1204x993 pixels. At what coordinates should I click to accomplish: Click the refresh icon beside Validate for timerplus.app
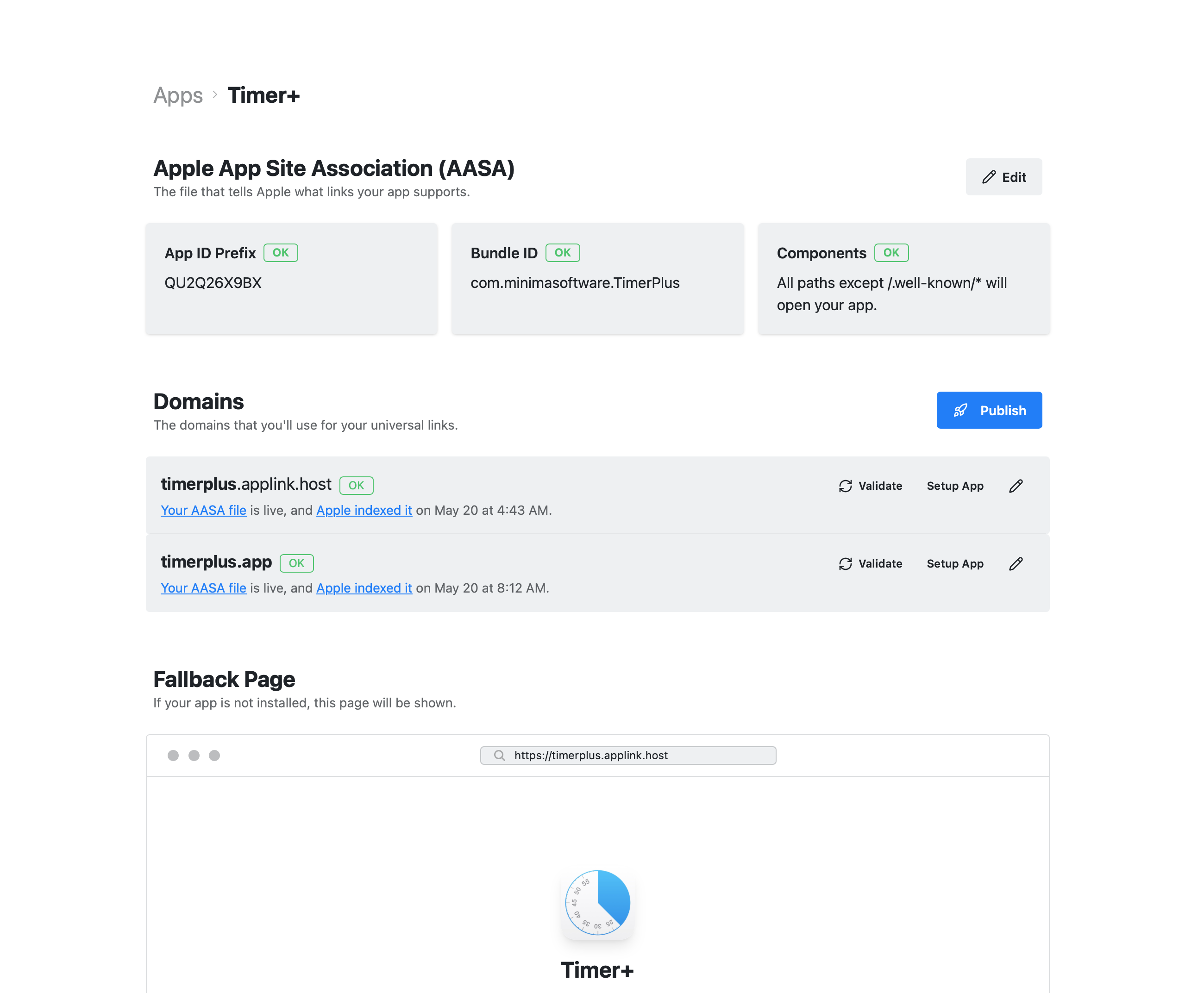click(x=845, y=563)
